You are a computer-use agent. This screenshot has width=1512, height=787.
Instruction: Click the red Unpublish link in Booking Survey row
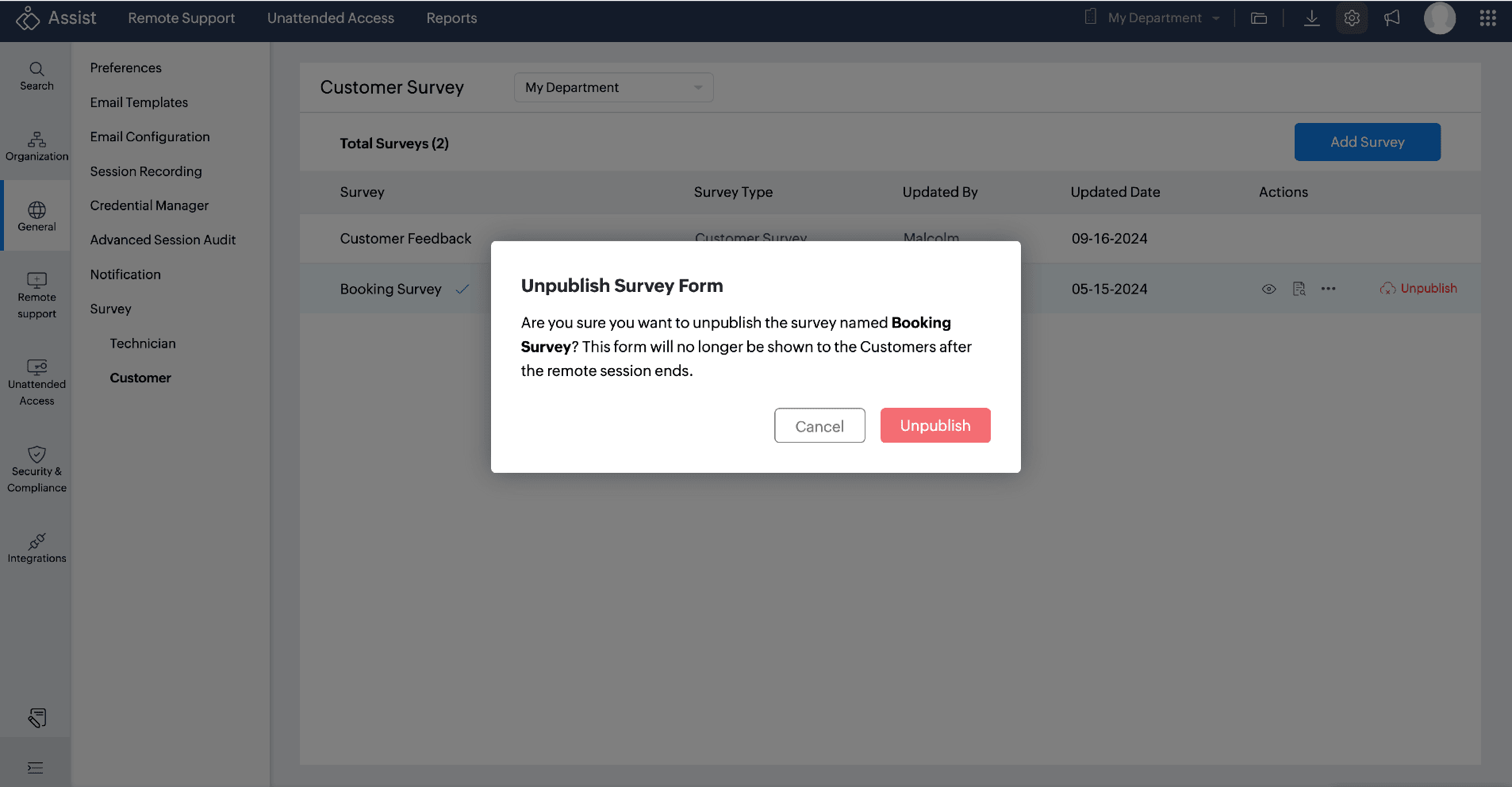[x=1419, y=289]
